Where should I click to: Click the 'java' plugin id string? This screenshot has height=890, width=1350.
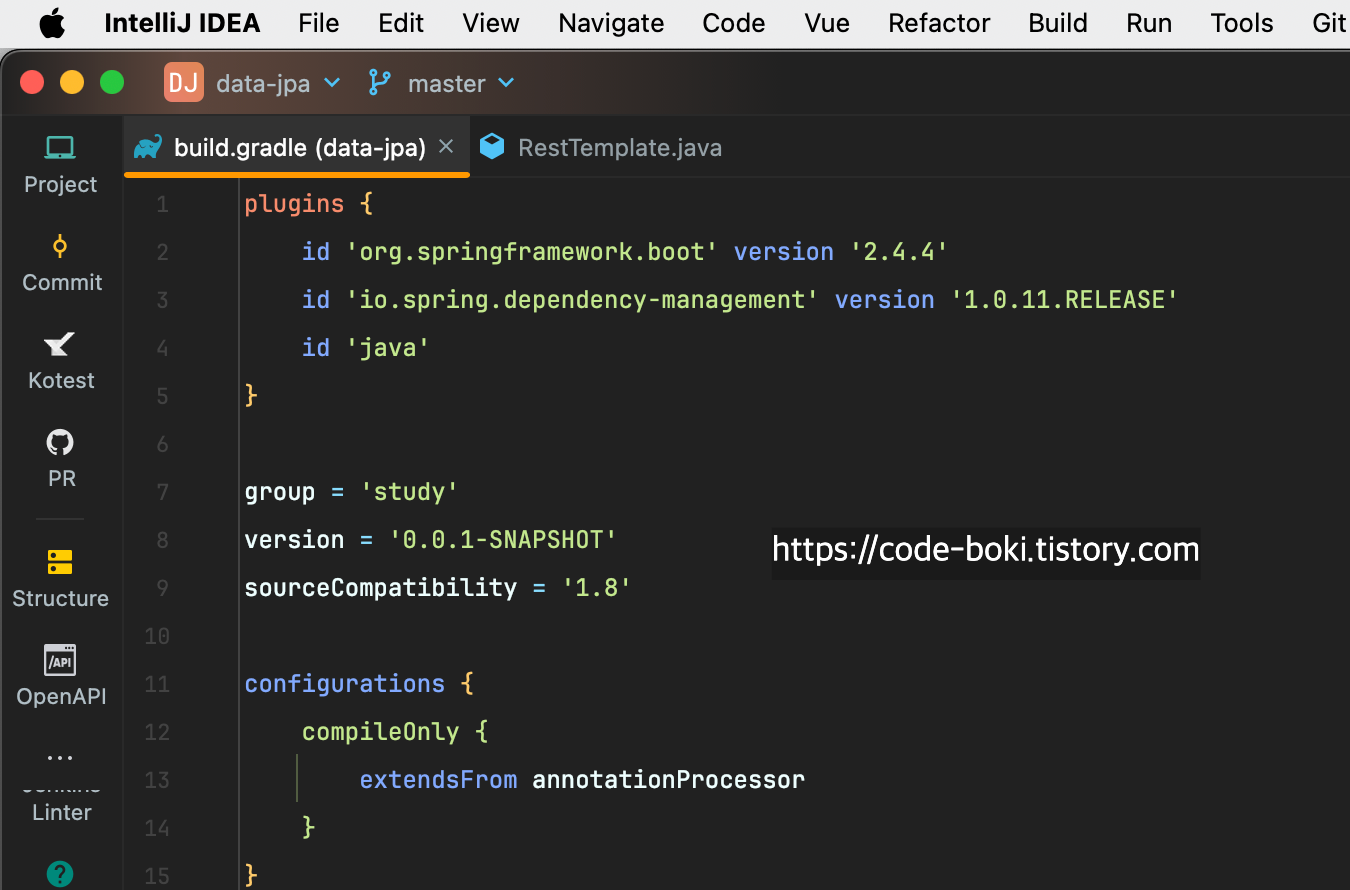[387, 348]
